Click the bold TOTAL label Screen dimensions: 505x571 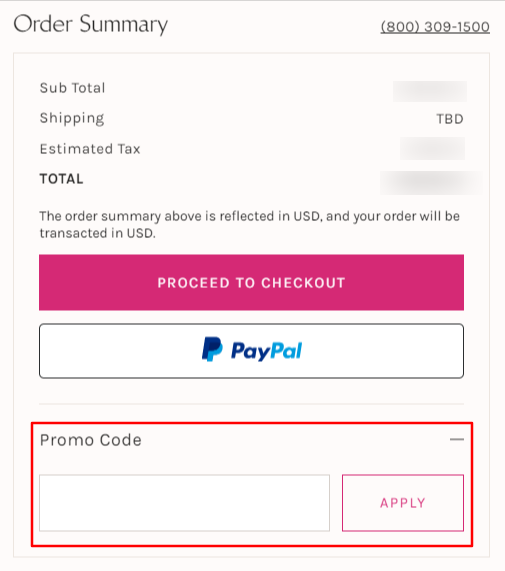click(x=61, y=179)
